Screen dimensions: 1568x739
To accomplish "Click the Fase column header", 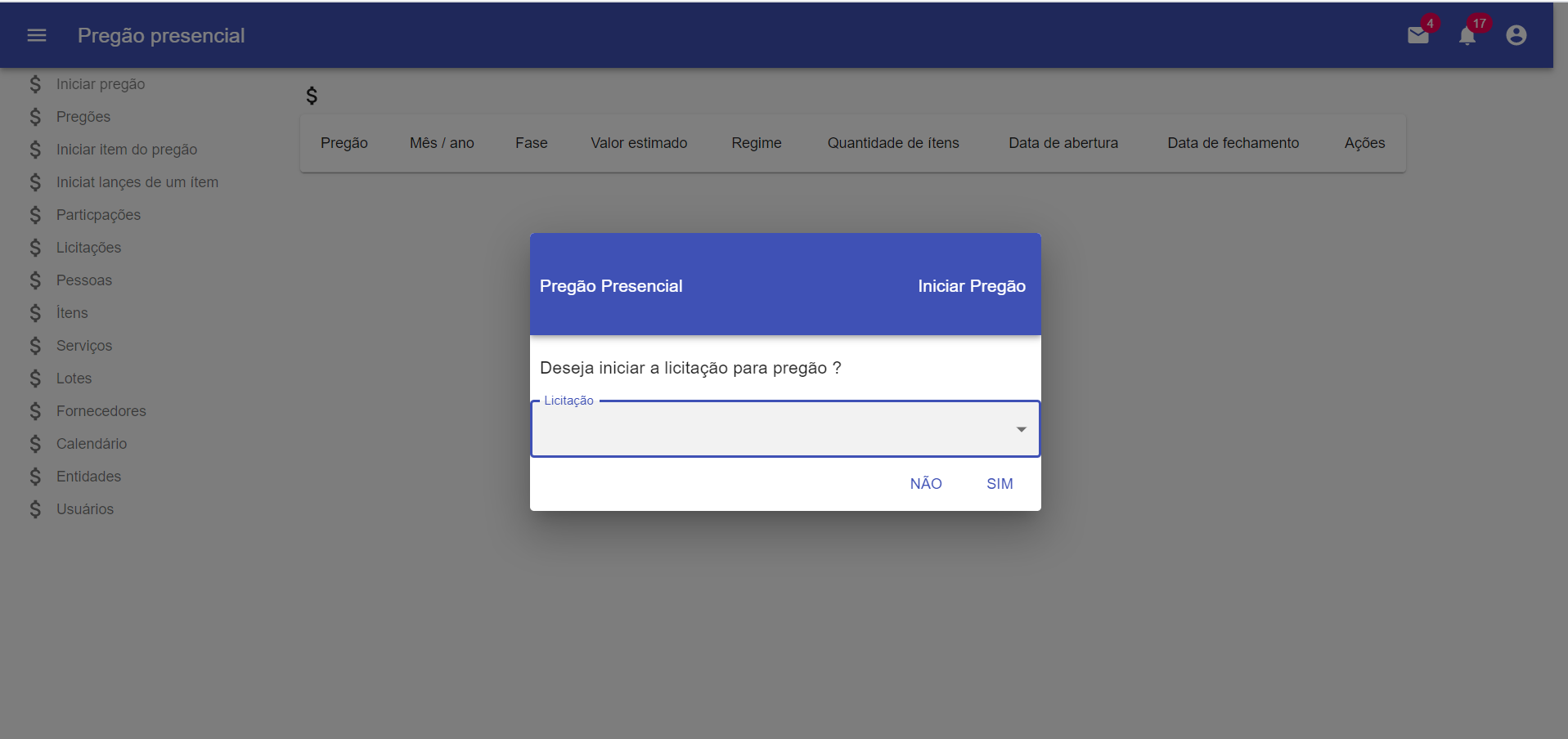I will (x=532, y=143).
